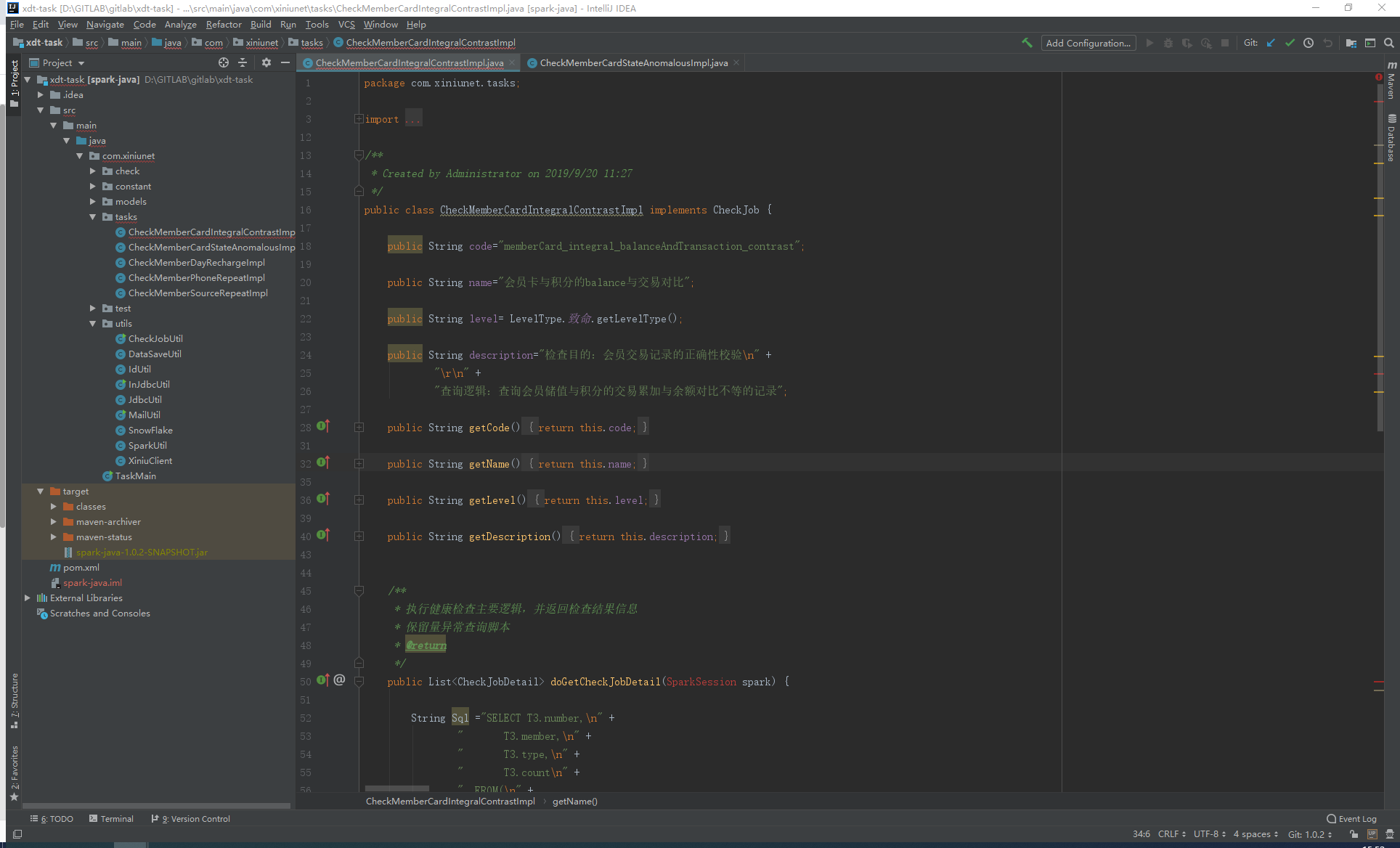Image resolution: width=1400 pixels, height=848 pixels.
Task: Click Add Configuration... button
Action: 1088,43
